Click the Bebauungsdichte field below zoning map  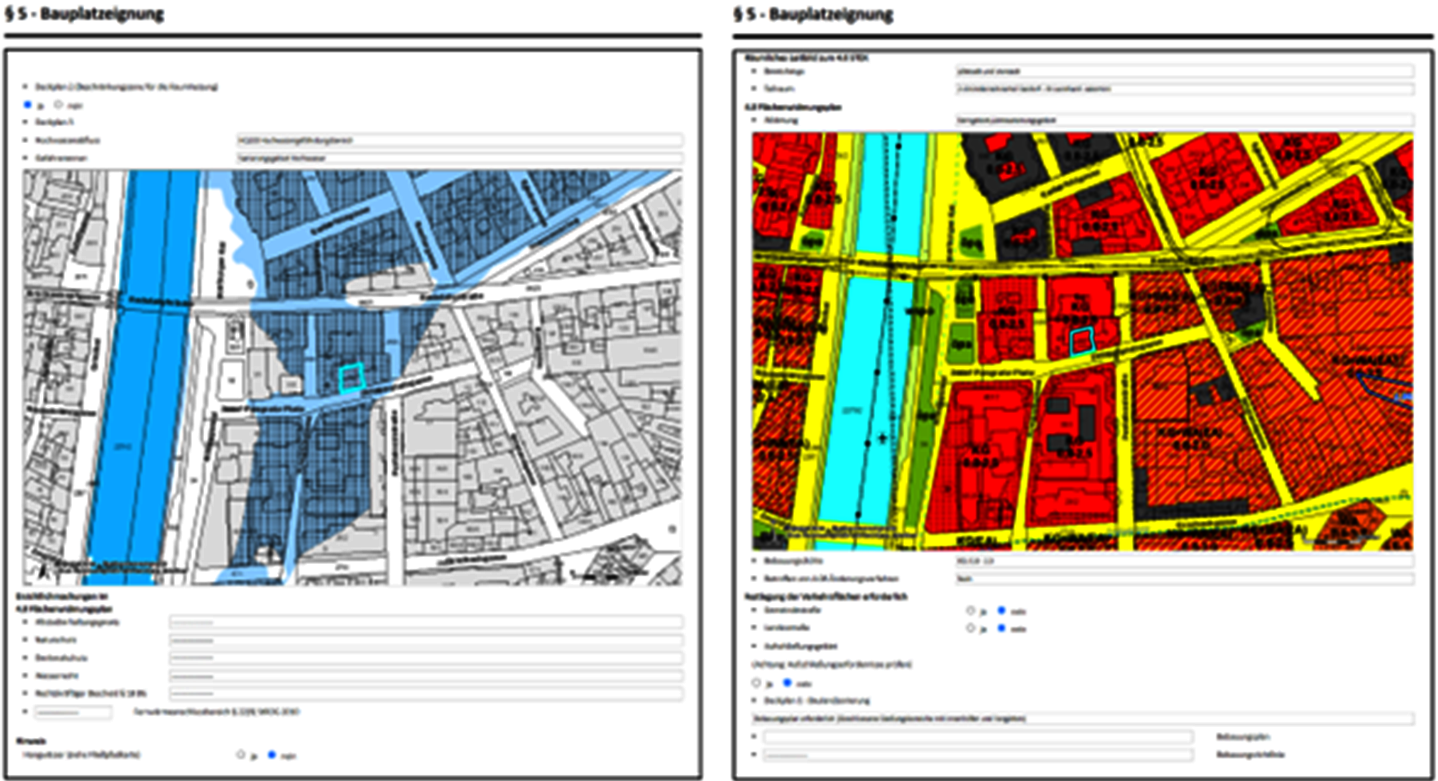pyautogui.click(x=1184, y=561)
